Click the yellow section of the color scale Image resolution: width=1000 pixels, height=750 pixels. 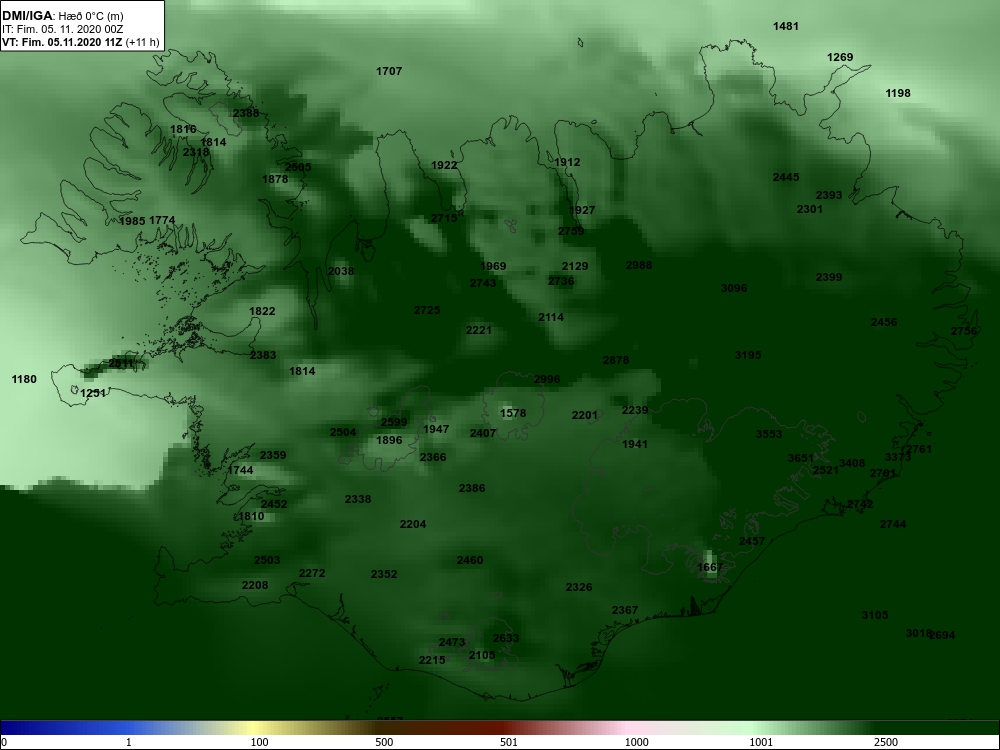pyautogui.click(x=255, y=728)
